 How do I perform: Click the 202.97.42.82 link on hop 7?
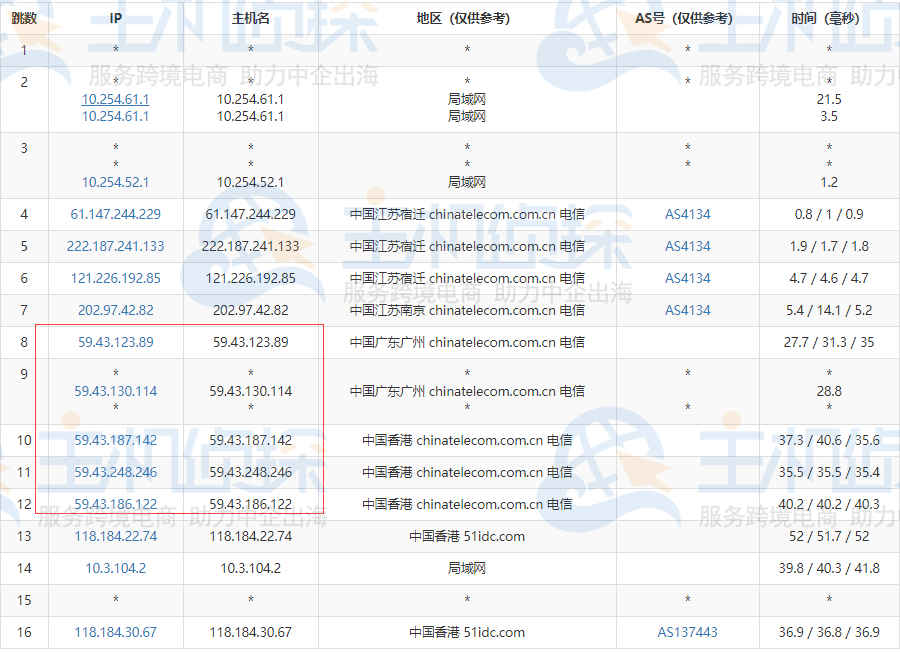pyautogui.click(x=115, y=310)
